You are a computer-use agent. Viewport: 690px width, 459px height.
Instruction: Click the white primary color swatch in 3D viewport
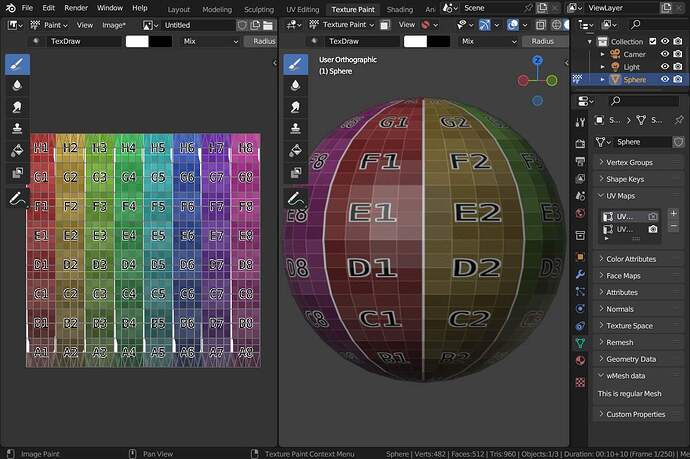click(x=415, y=41)
